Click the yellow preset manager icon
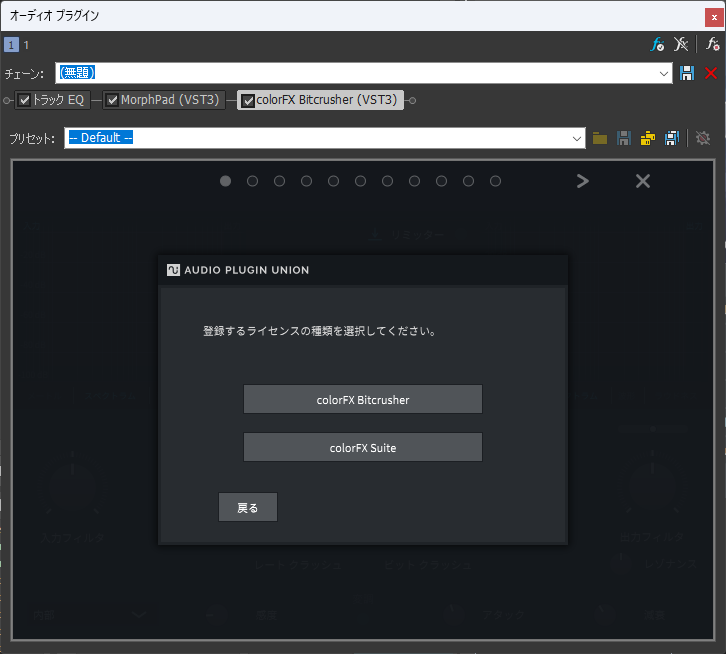726x654 pixels. pos(648,138)
